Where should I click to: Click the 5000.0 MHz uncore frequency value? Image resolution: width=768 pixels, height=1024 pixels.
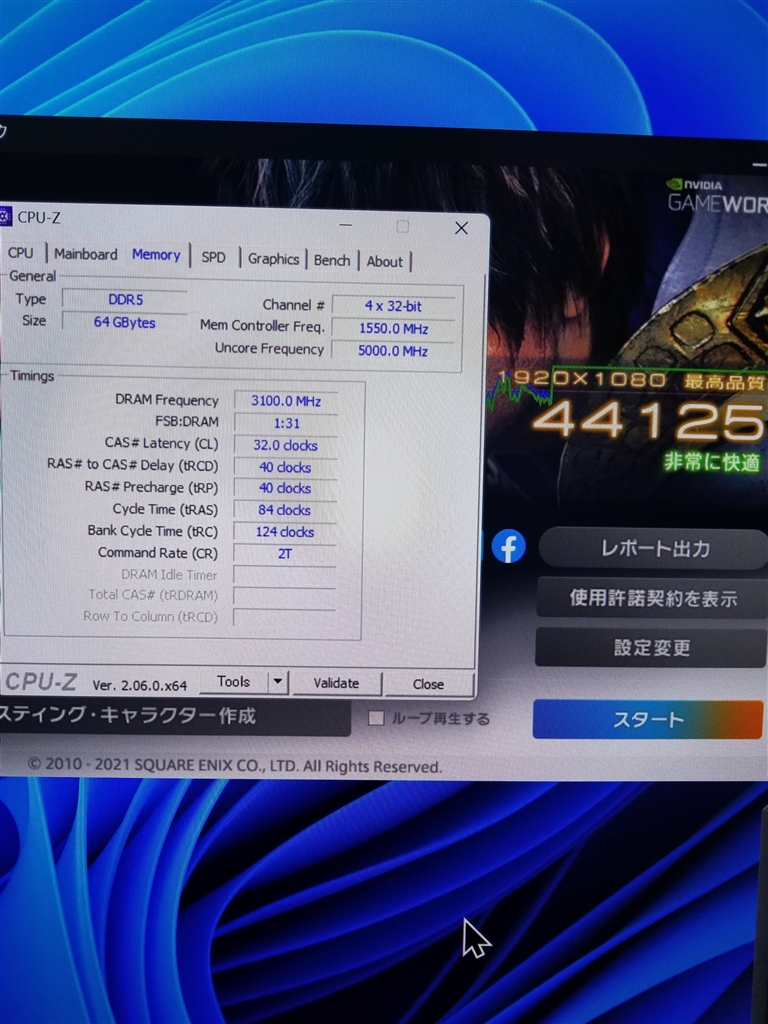[x=393, y=351]
